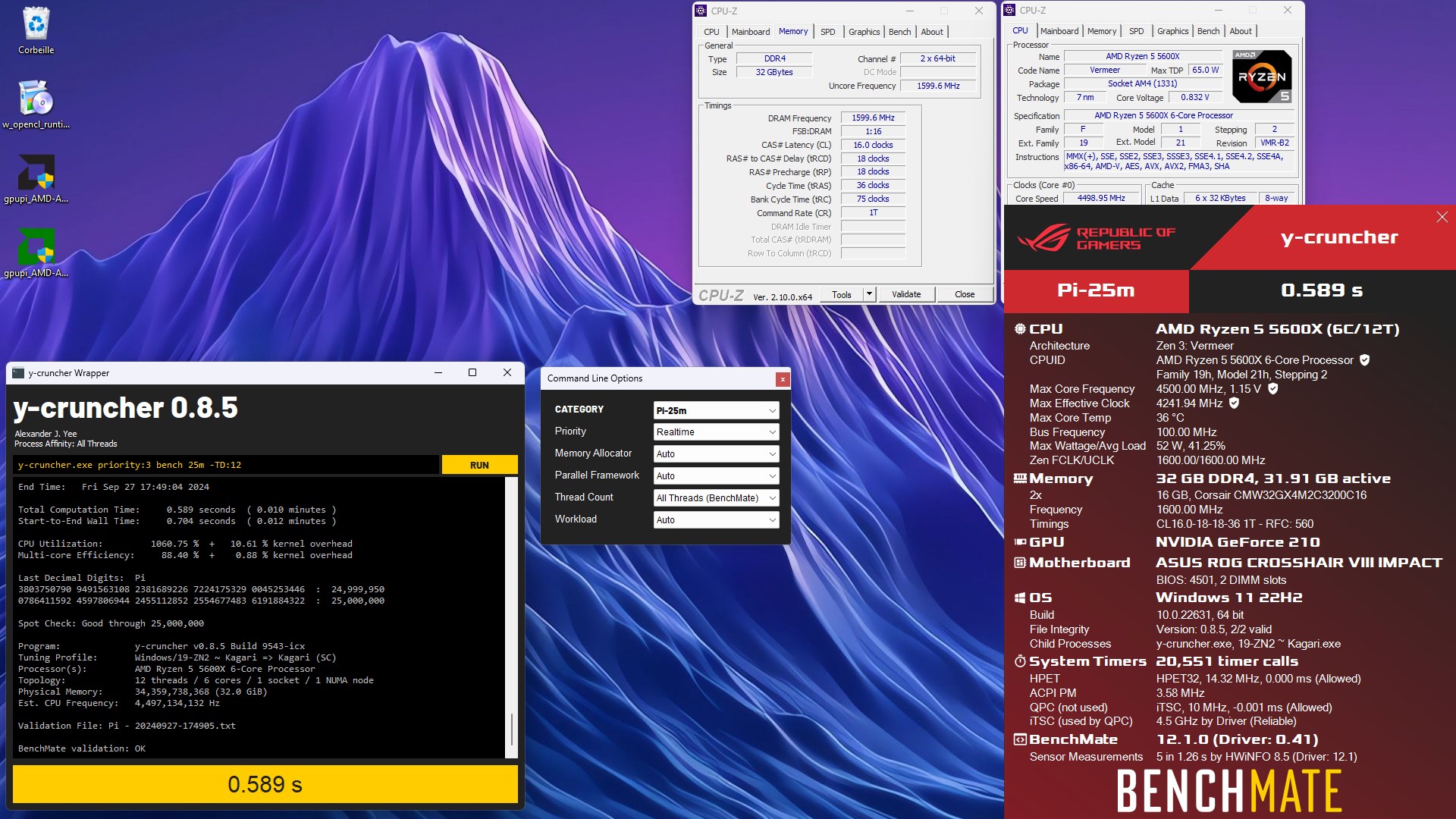Click the y-cruncher command line field
The image size is (1456, 819).
point(226,465)
